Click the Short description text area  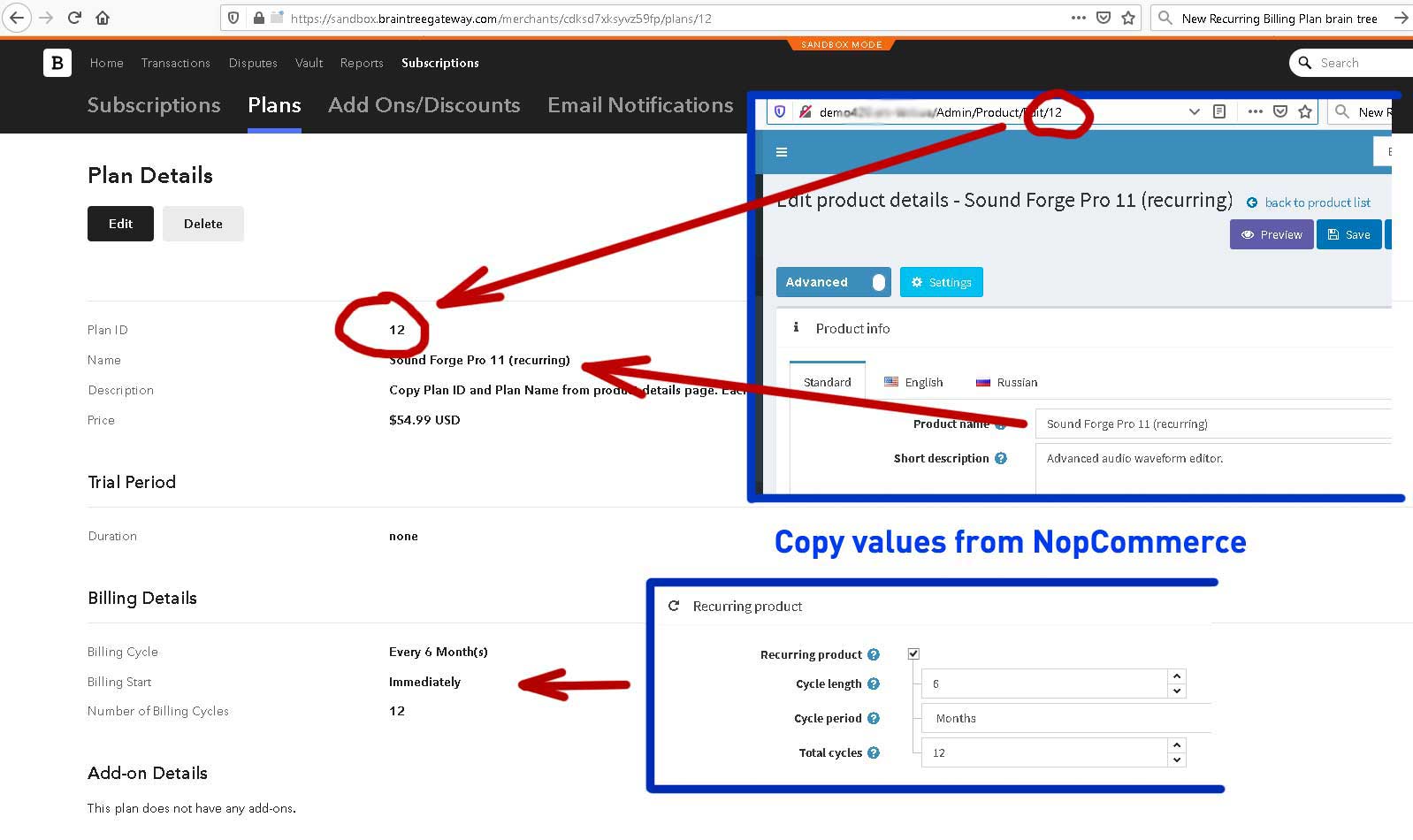tap(1213, 468)
